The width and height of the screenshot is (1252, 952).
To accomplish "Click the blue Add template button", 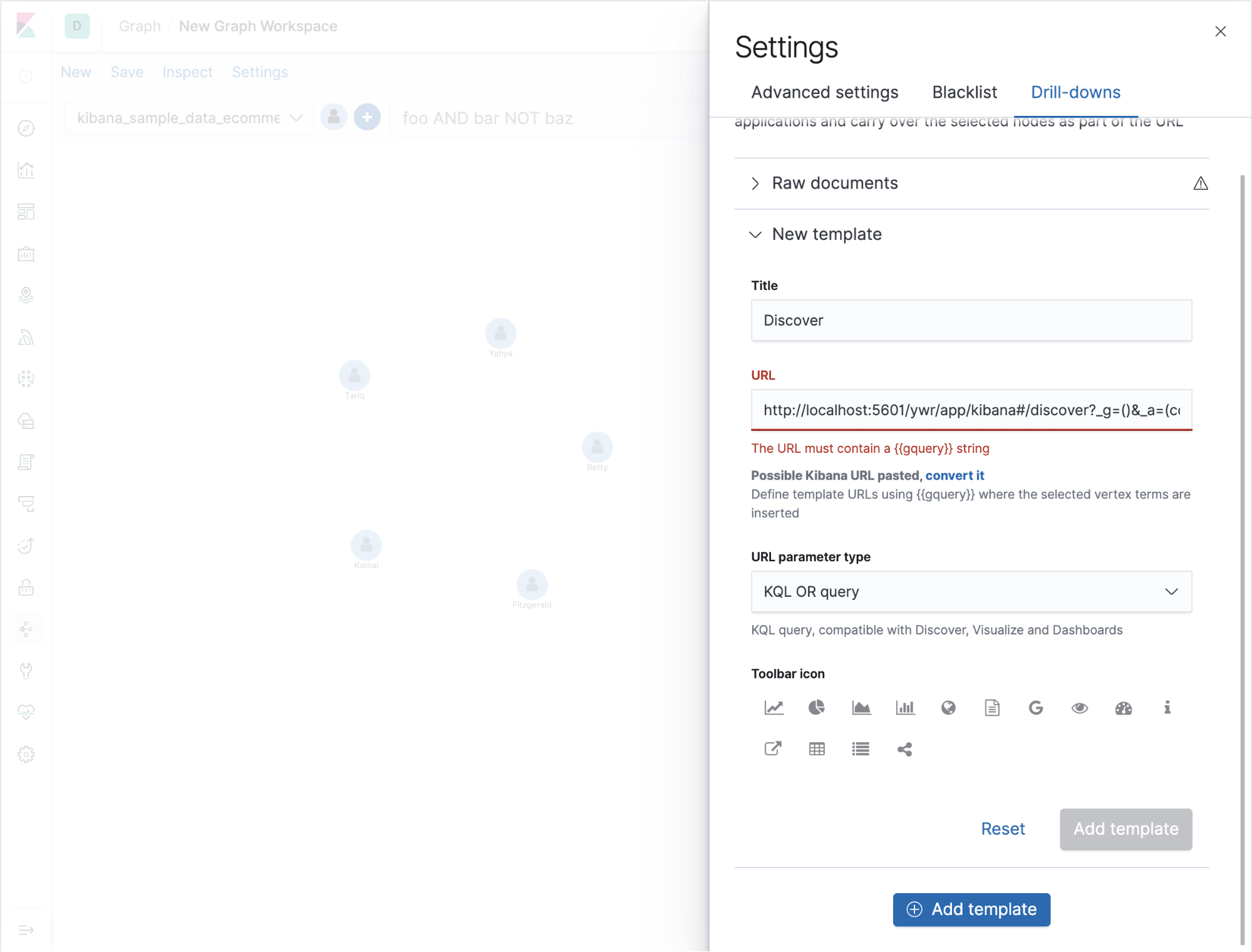I will point(971,909).
